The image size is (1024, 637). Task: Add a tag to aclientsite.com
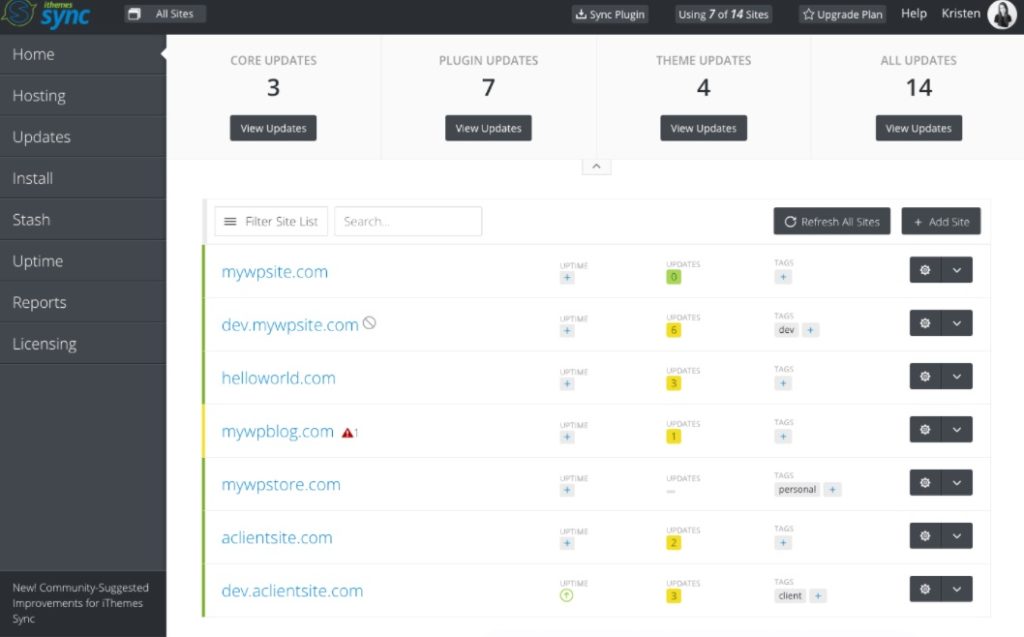click(x=783, y=543)
